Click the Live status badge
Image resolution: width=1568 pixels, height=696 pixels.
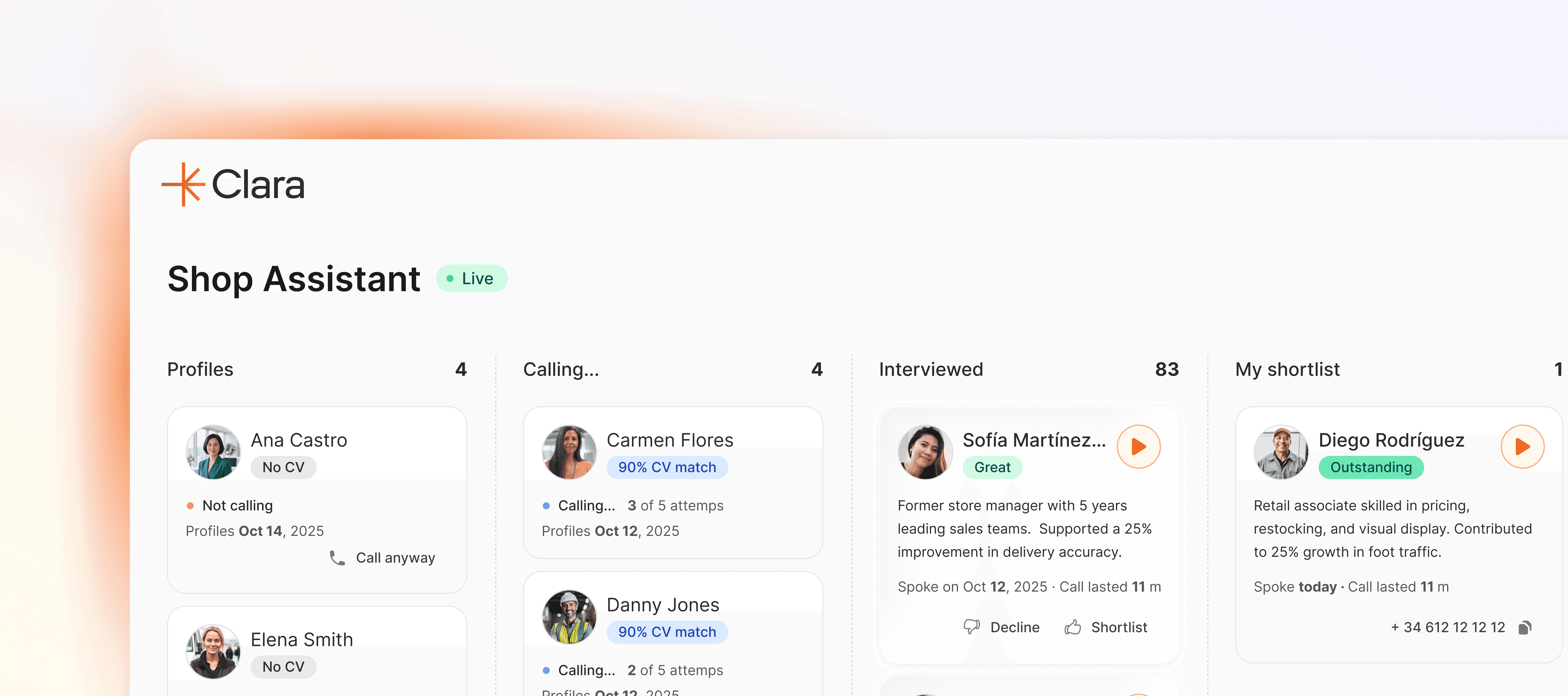(472, 278)
